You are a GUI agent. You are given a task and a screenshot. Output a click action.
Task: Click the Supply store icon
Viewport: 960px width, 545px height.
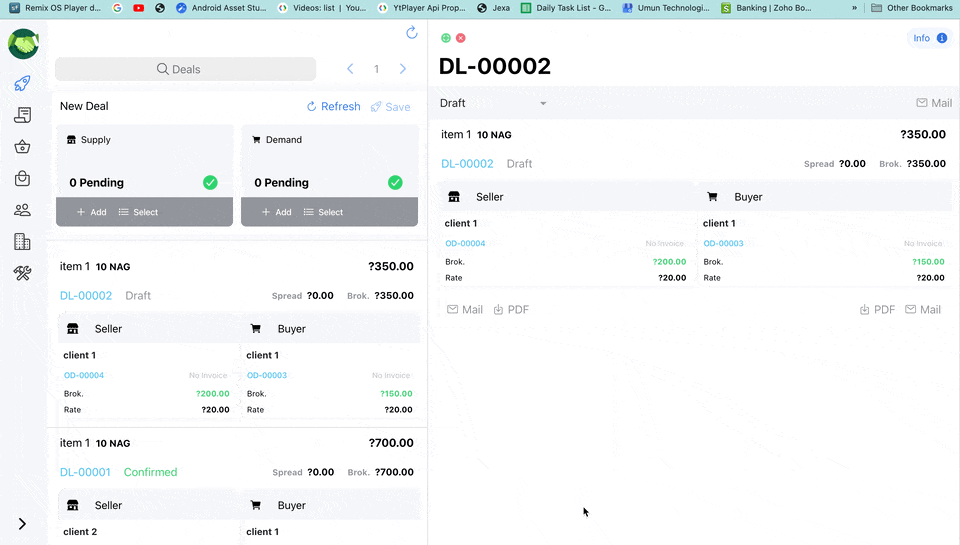point(71,140)
